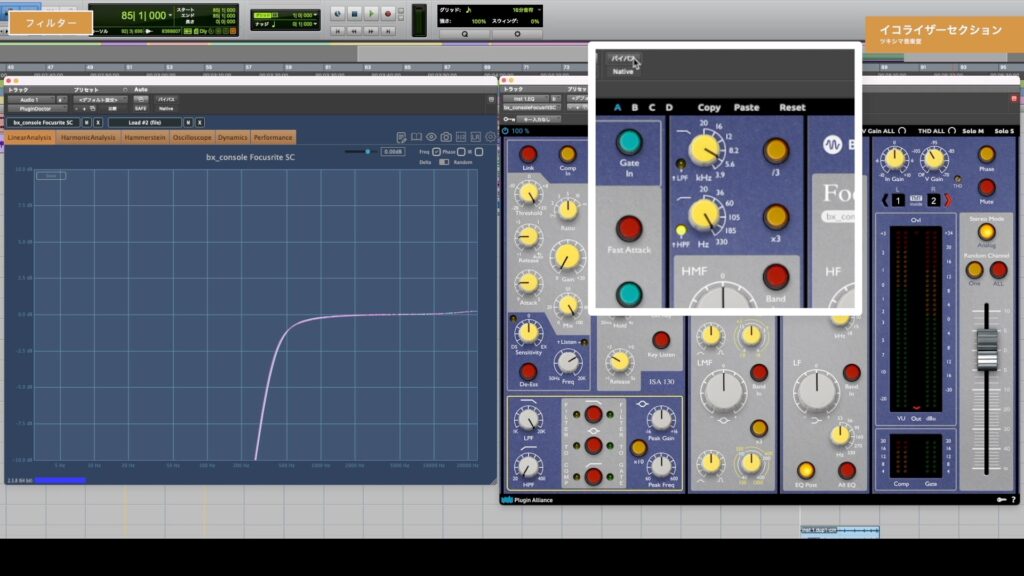The image size is (1024, 576).
Task: Open the key license icon in bx_console footer
Action: click(1001, 500)
